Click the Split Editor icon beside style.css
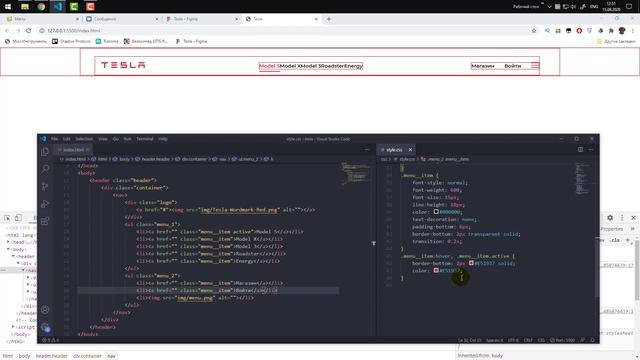640x360 pixels. 580,150
